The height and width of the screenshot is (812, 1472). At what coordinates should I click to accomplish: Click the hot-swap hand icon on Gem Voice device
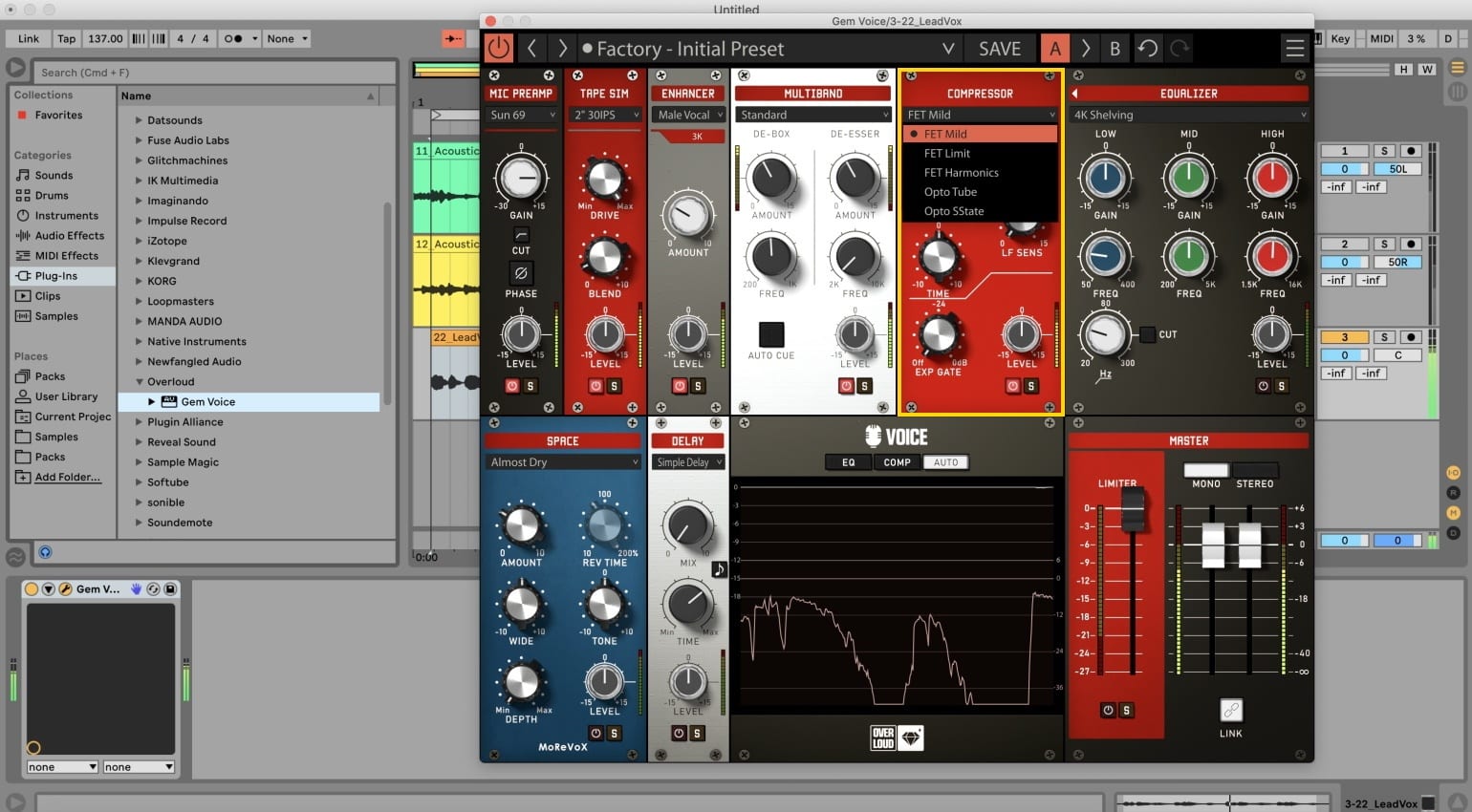(x=137, y=589)
